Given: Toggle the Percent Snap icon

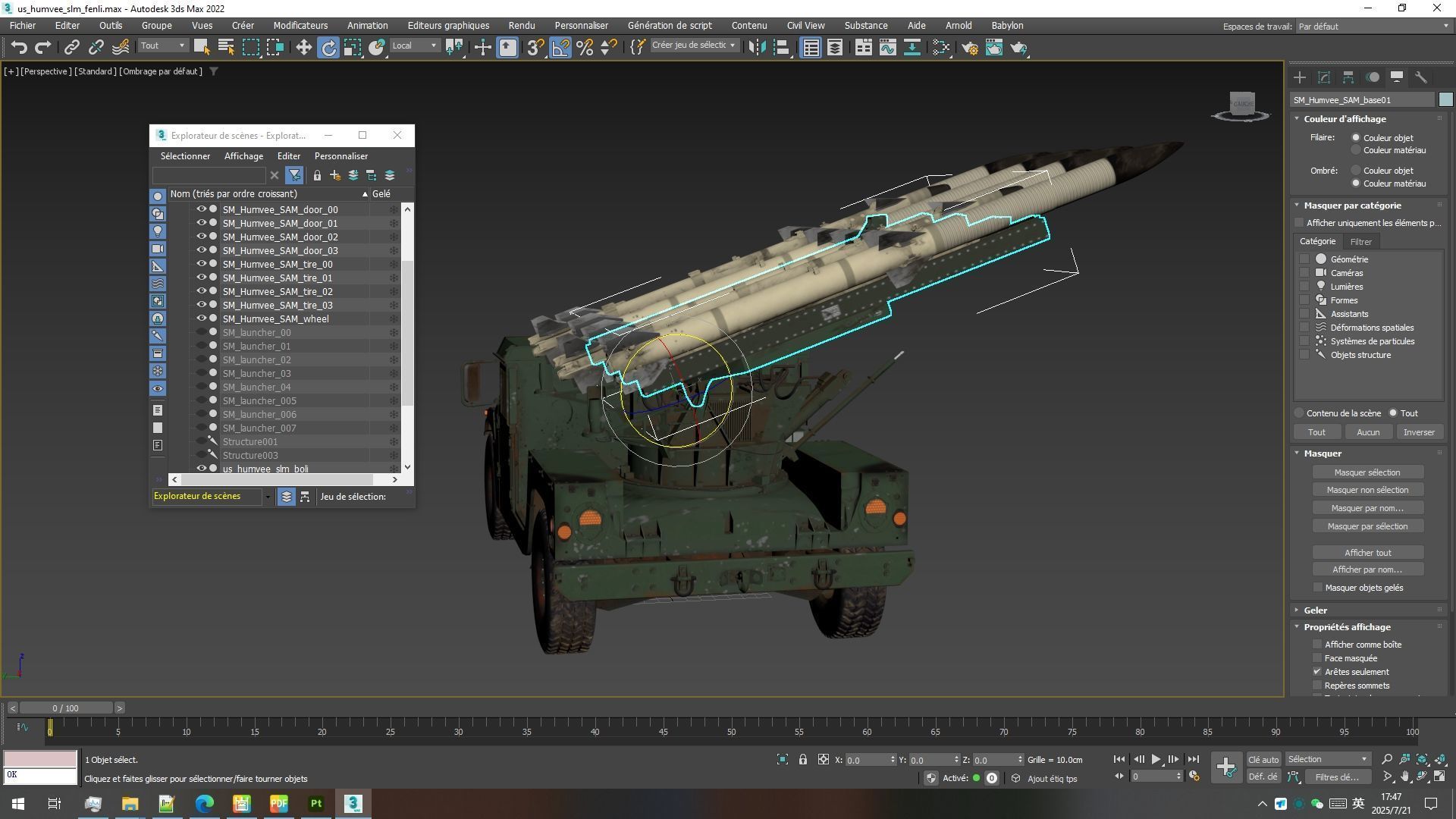Looking at the screenshot, I should [x=585, y=48].
